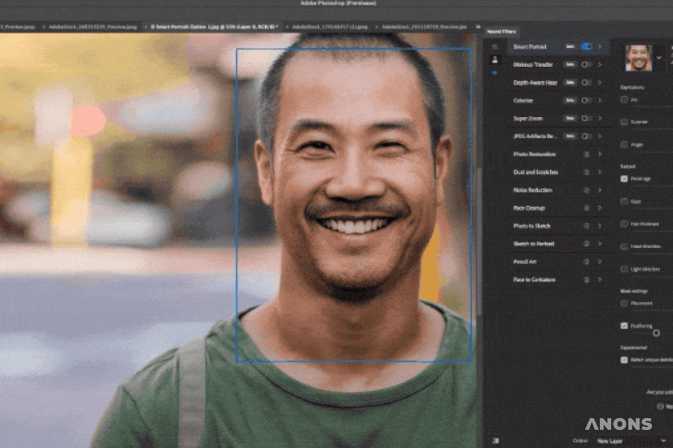Screen dimensions: 673x448
Task: Download the Dust and Scratches filter via cloud icon
Action: click(586, 172)
